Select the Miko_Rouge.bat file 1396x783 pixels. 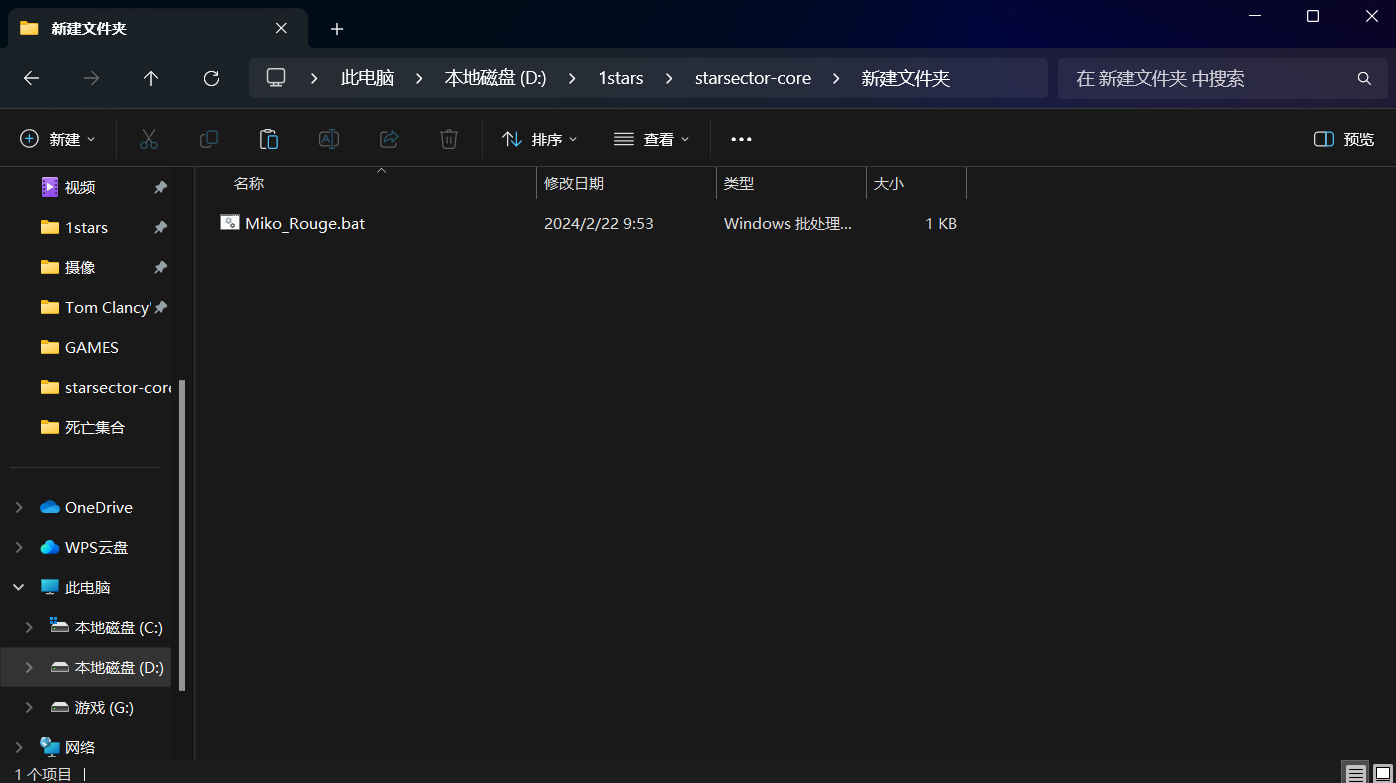pos(305,223)
